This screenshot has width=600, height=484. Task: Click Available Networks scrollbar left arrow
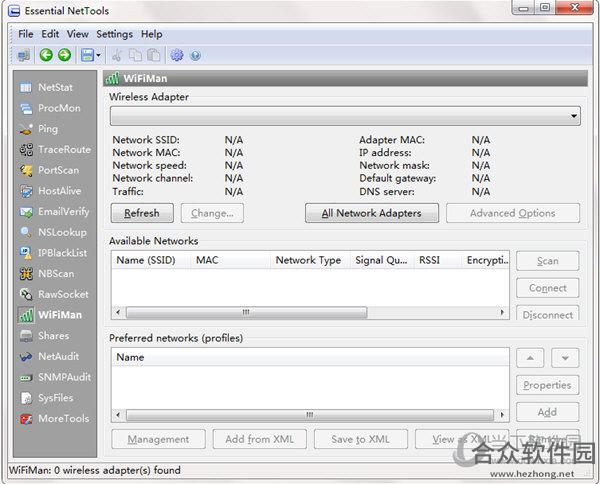click(x=118, y=313)
